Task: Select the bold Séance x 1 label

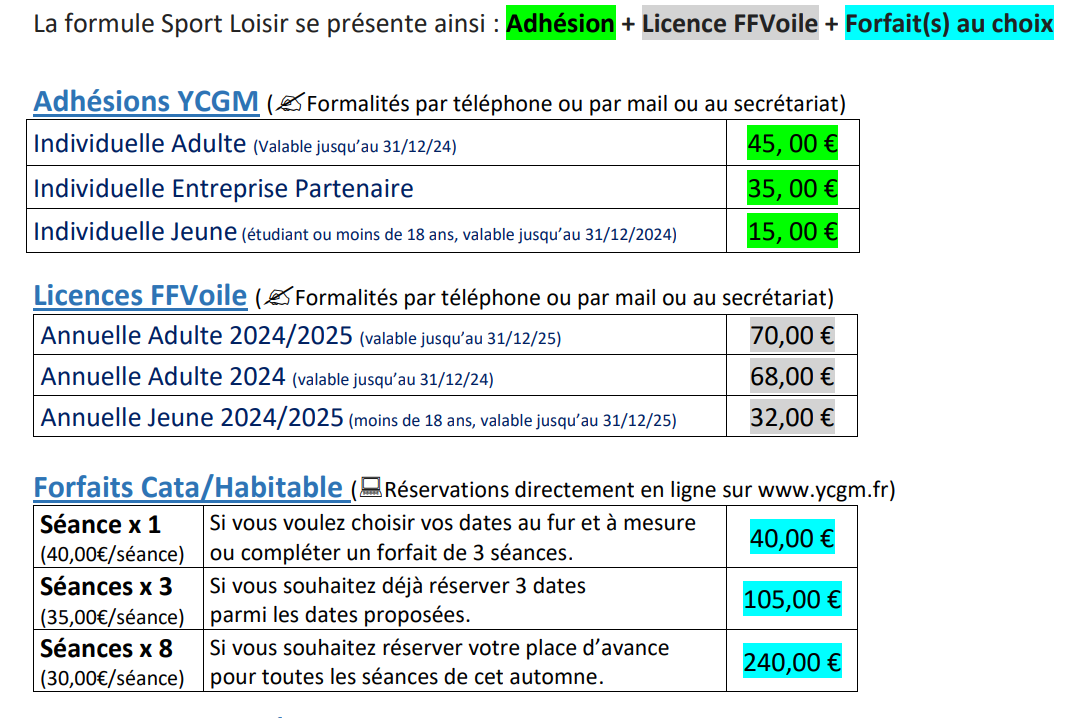Action: click(x=100, y=524)
